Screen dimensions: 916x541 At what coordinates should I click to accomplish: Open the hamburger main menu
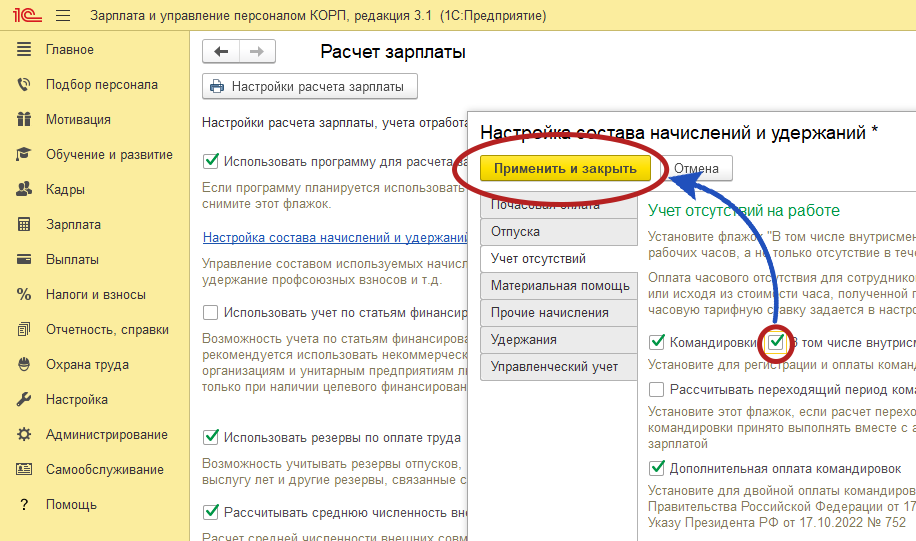pos(63,16)
